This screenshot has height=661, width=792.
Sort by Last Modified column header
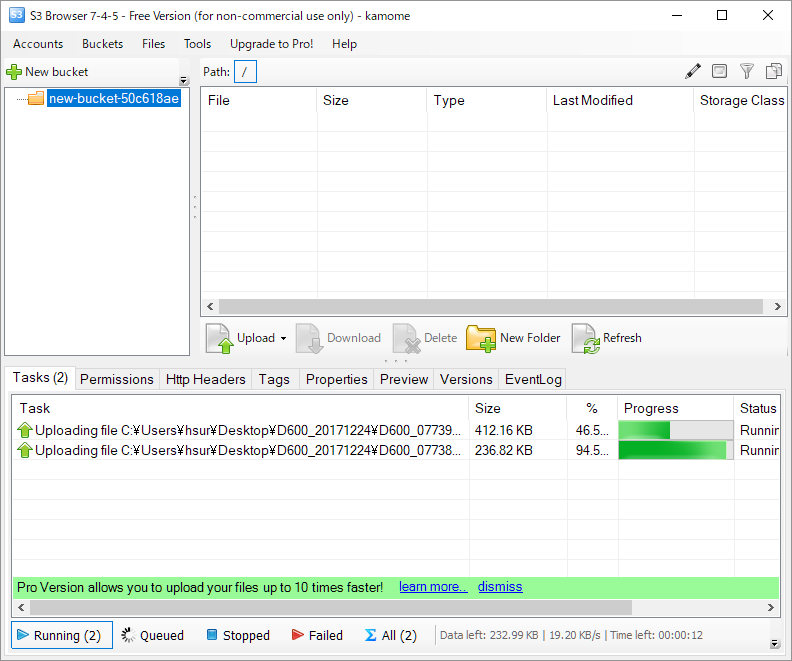click(x=620, y=100)
